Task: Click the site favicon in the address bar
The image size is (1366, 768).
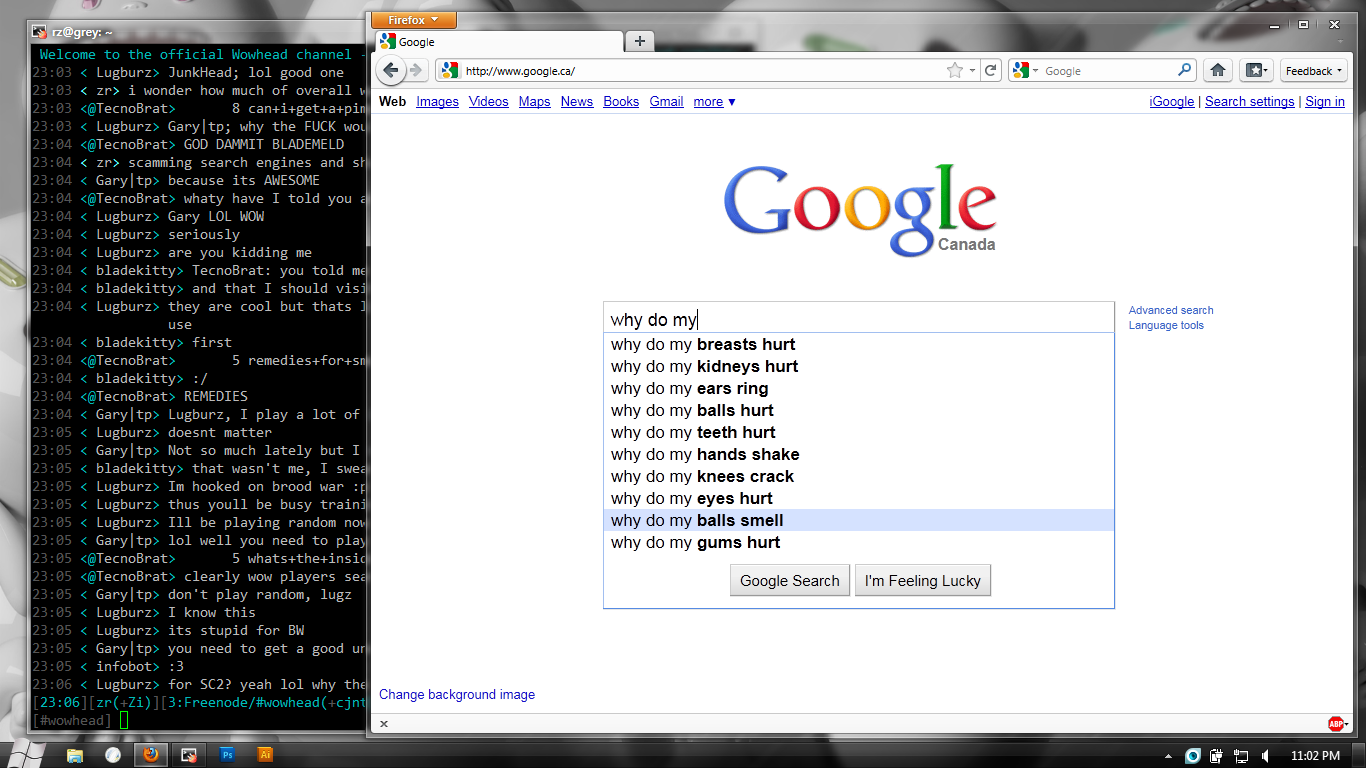Action: (449, 71)
